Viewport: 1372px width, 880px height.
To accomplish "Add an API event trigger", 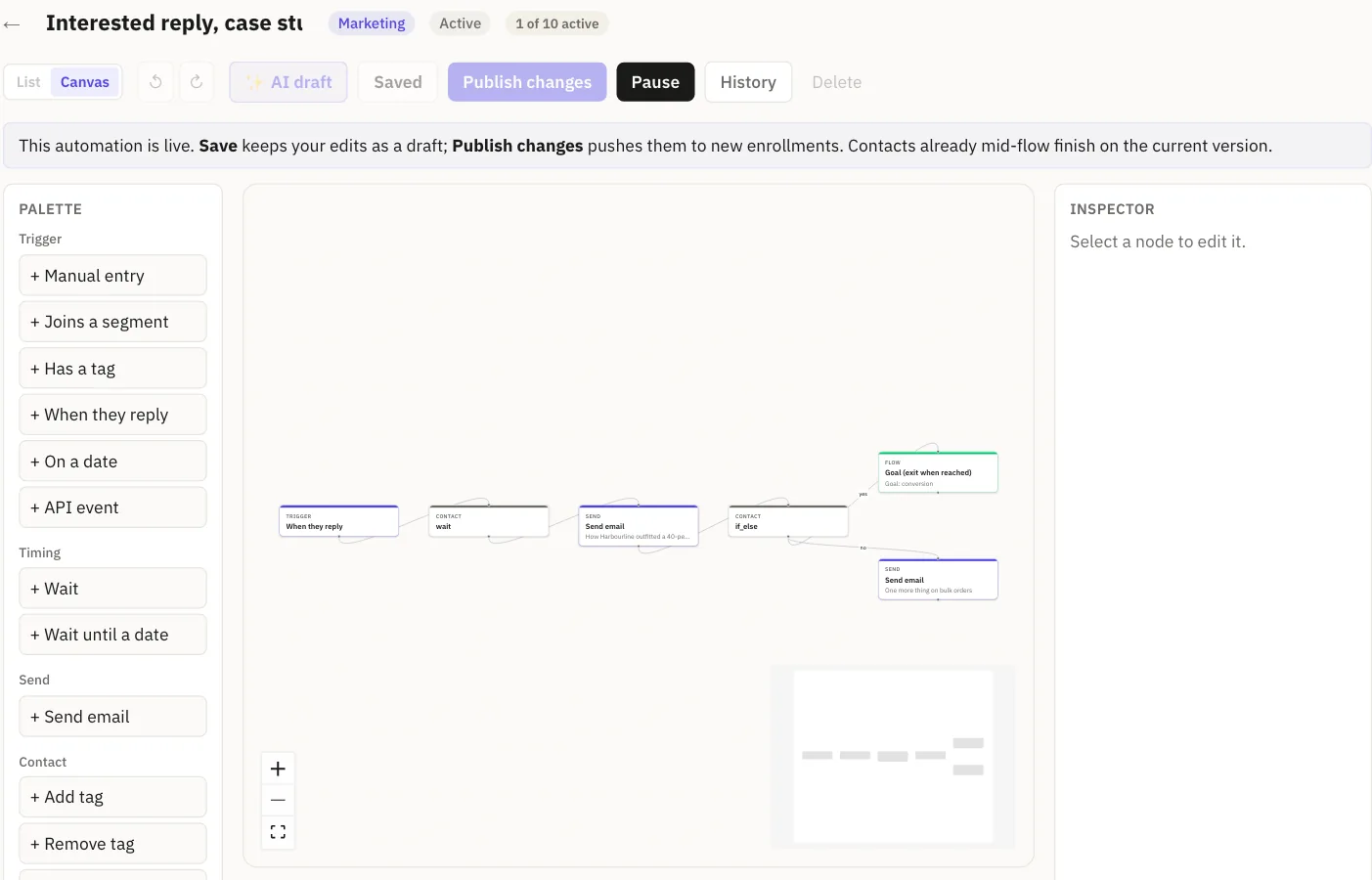I will [112, 507].
